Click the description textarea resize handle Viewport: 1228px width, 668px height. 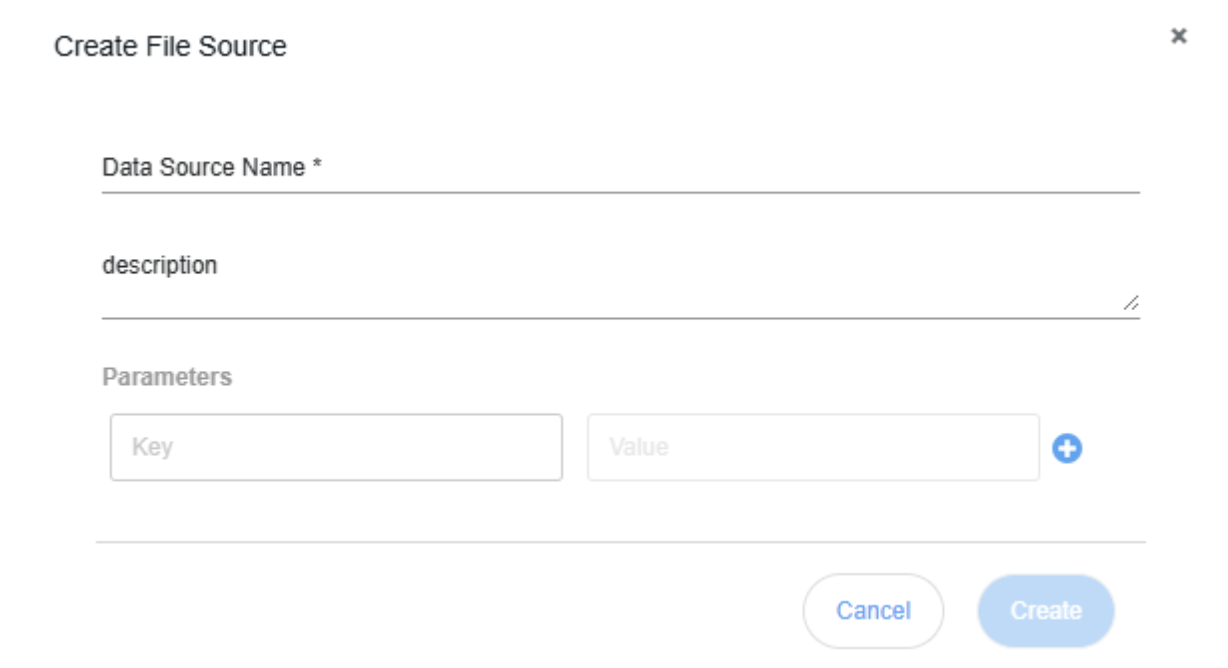(x=1130, y=303)
